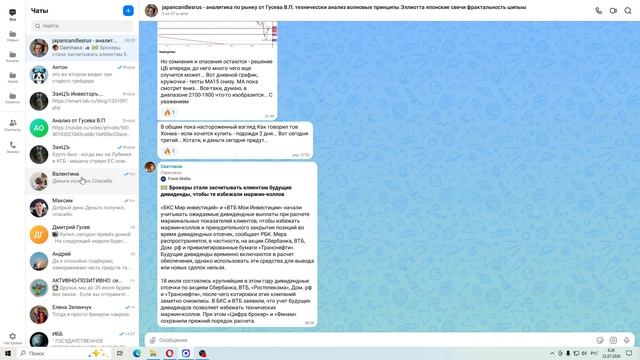This screenshot has width=640, height=360.
Task: Click fire reaction under Хомма message
Action: (169, 151)
